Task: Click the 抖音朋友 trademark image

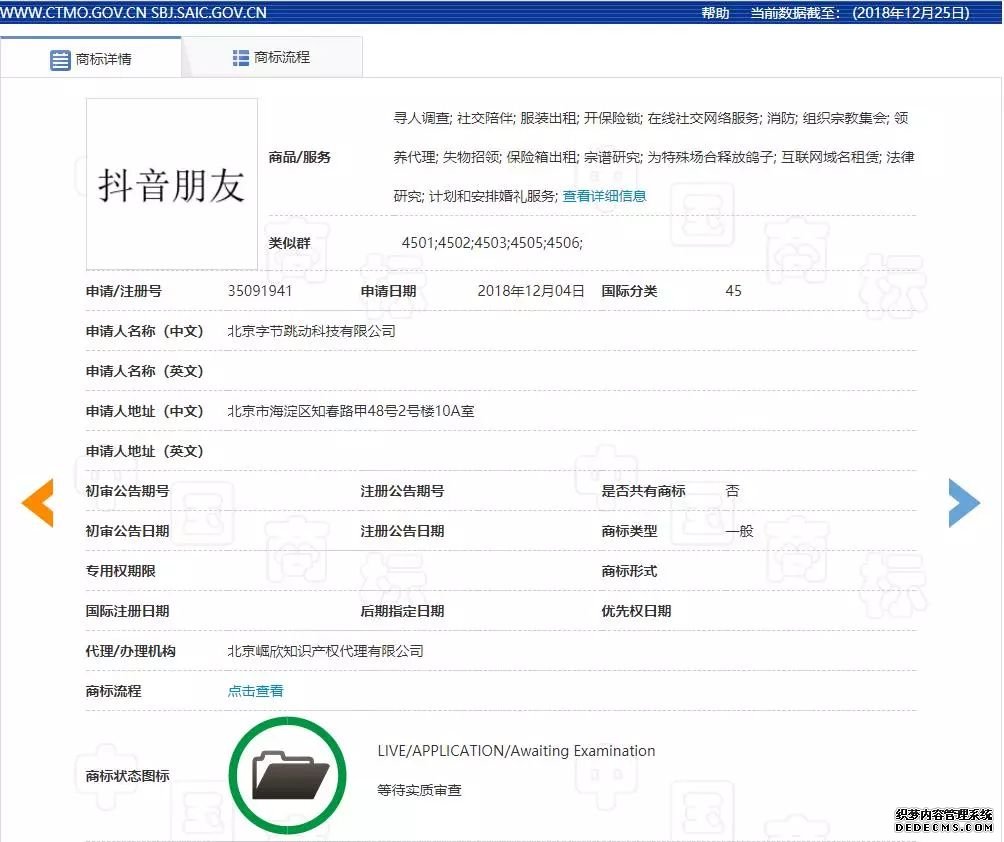Action: [172, 184]
